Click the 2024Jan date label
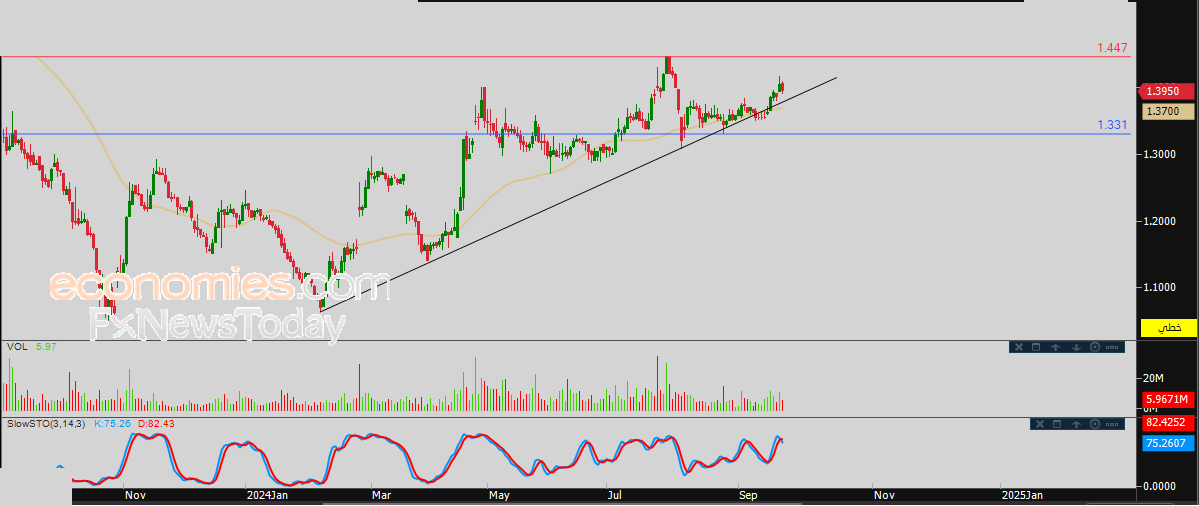 (267, 495)
